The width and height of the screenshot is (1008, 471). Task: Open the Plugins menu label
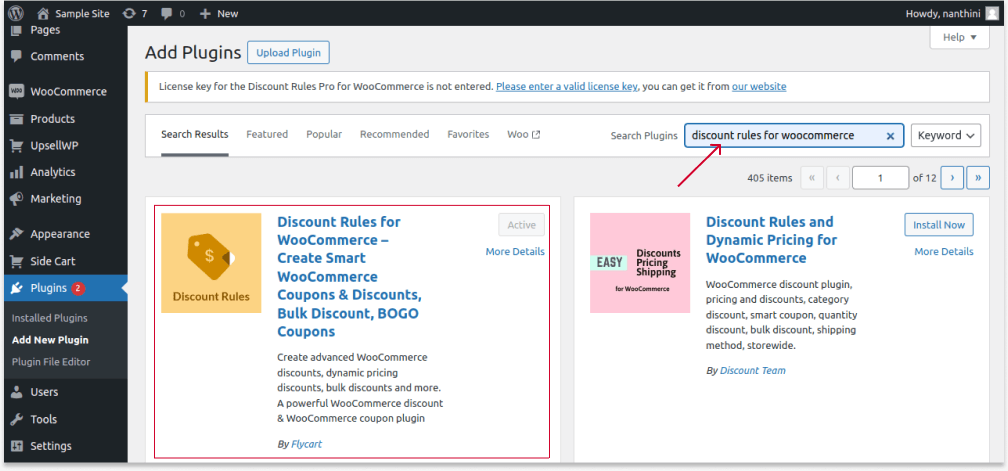pos(49,289)
